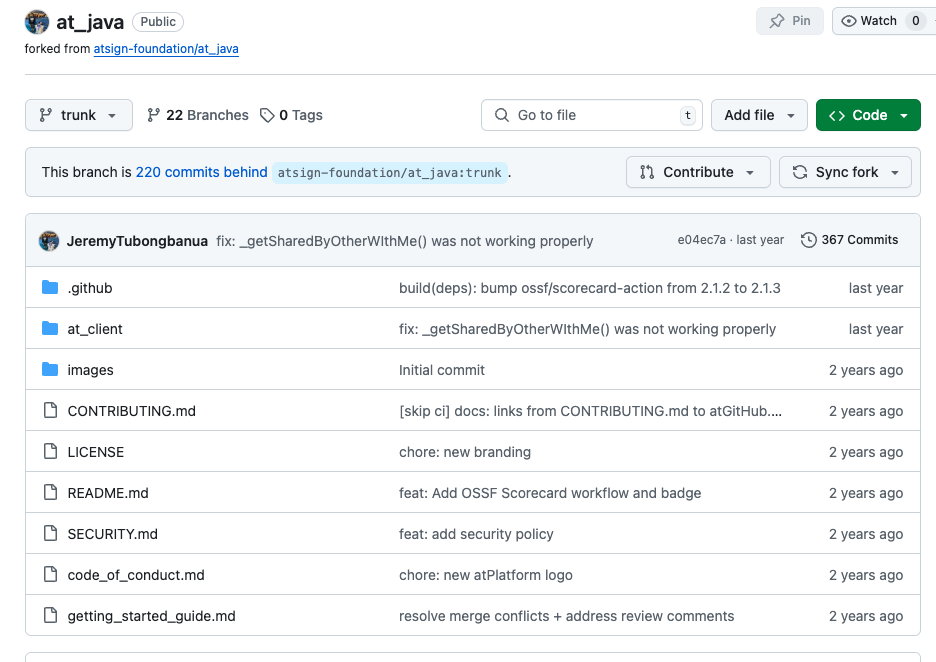Image resolution: width=936 pixels, height=662 pixels.
Task: Open the atsign-foundation/at_java upstream link
Action: click(x=166, y=49)
